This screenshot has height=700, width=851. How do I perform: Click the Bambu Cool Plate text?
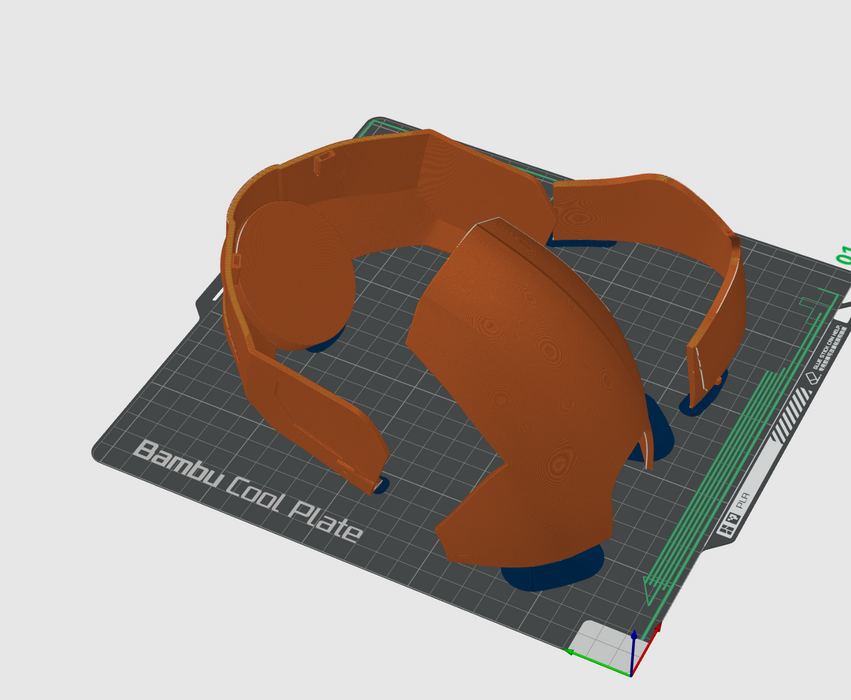click(x=247, y=491)
